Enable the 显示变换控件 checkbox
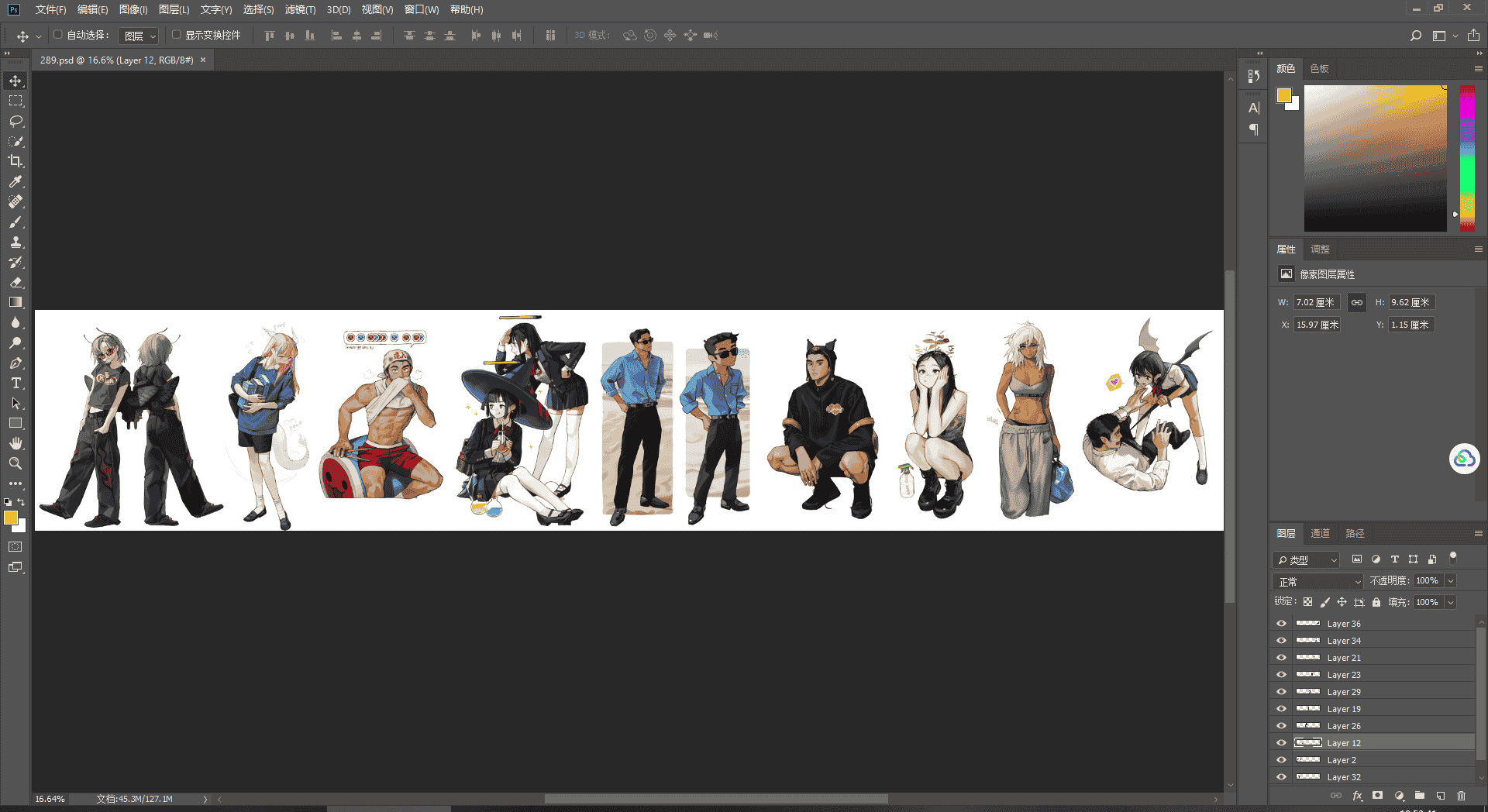 pyautogui.click(x=177, y=35)
